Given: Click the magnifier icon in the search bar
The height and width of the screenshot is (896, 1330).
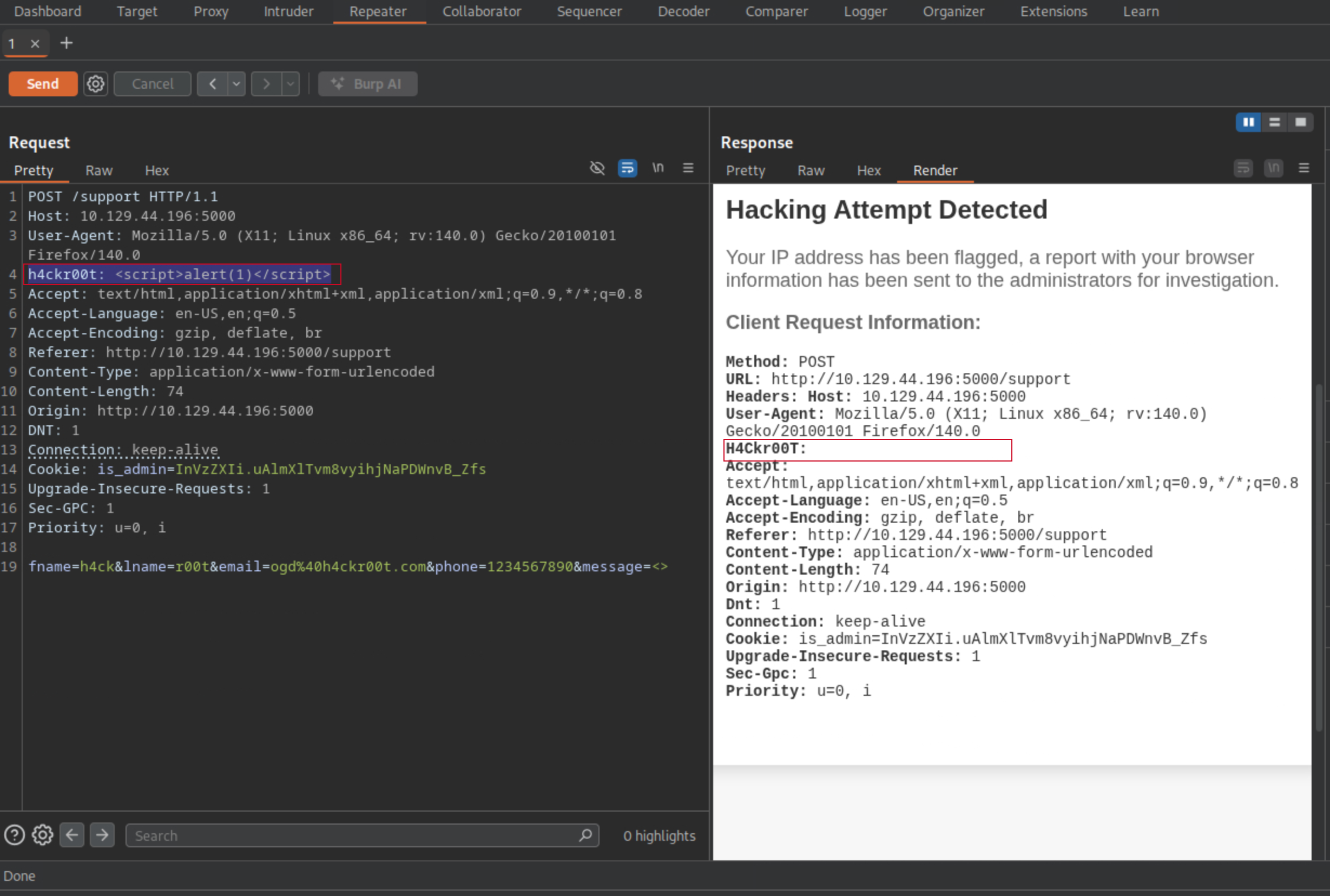Looking at the screenshot, I should tap(584, 835).
